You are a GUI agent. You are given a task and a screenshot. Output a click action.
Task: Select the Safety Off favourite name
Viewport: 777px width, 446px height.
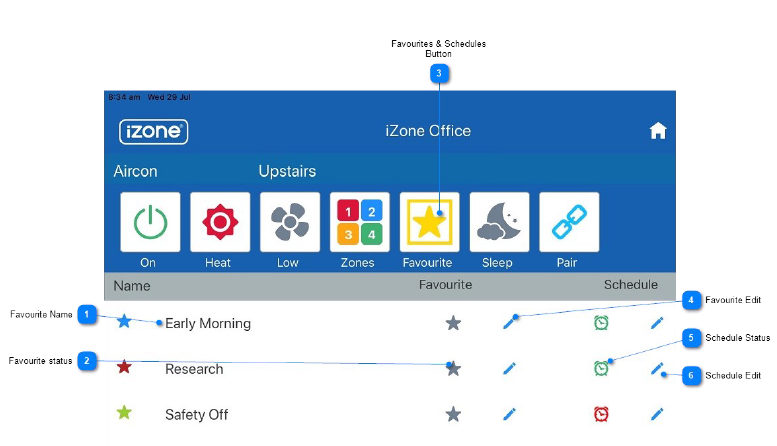[x=196, y=415]
